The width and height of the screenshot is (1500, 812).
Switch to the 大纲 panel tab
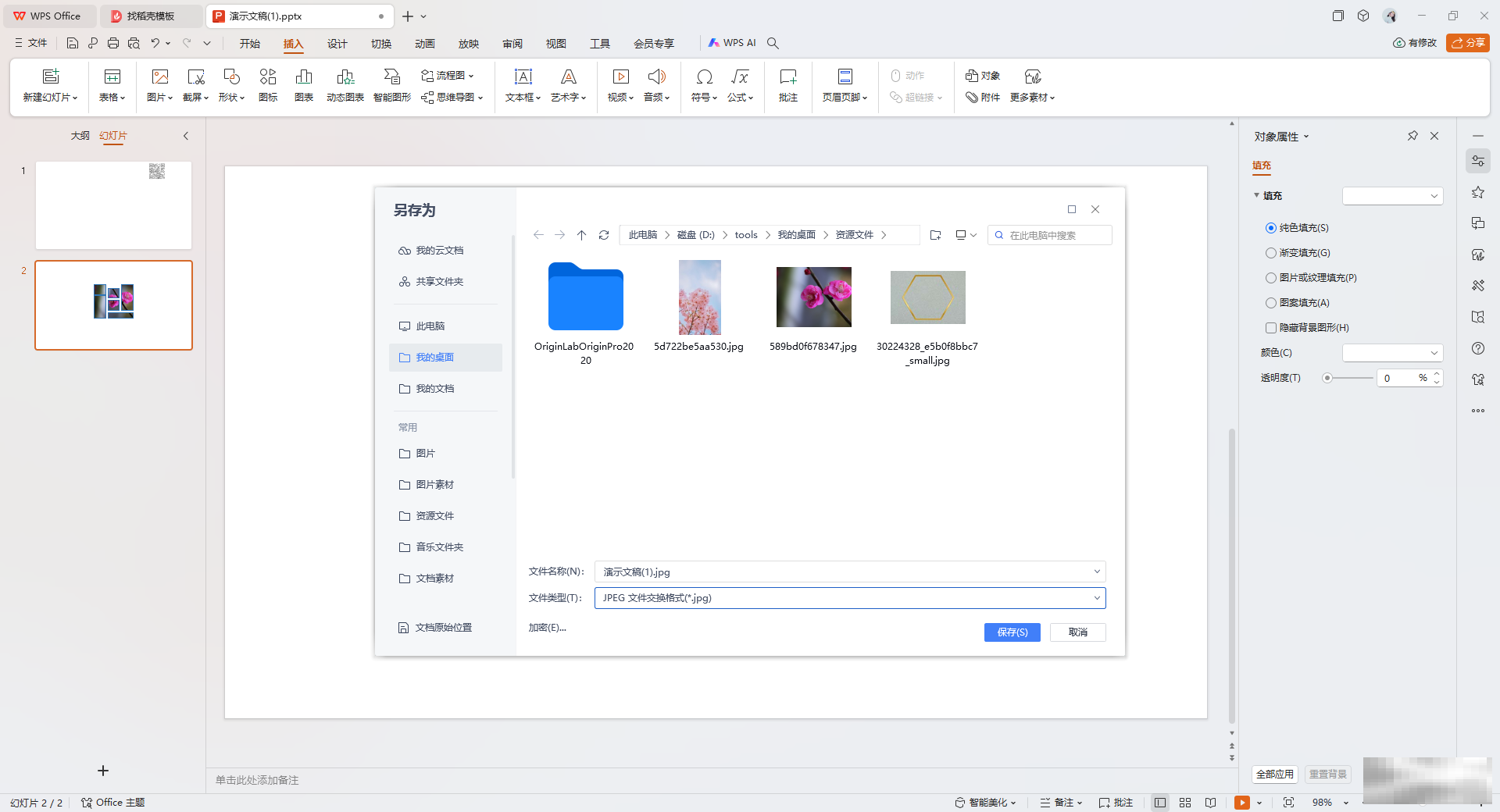pyautogui.click(x=80, y=135)
